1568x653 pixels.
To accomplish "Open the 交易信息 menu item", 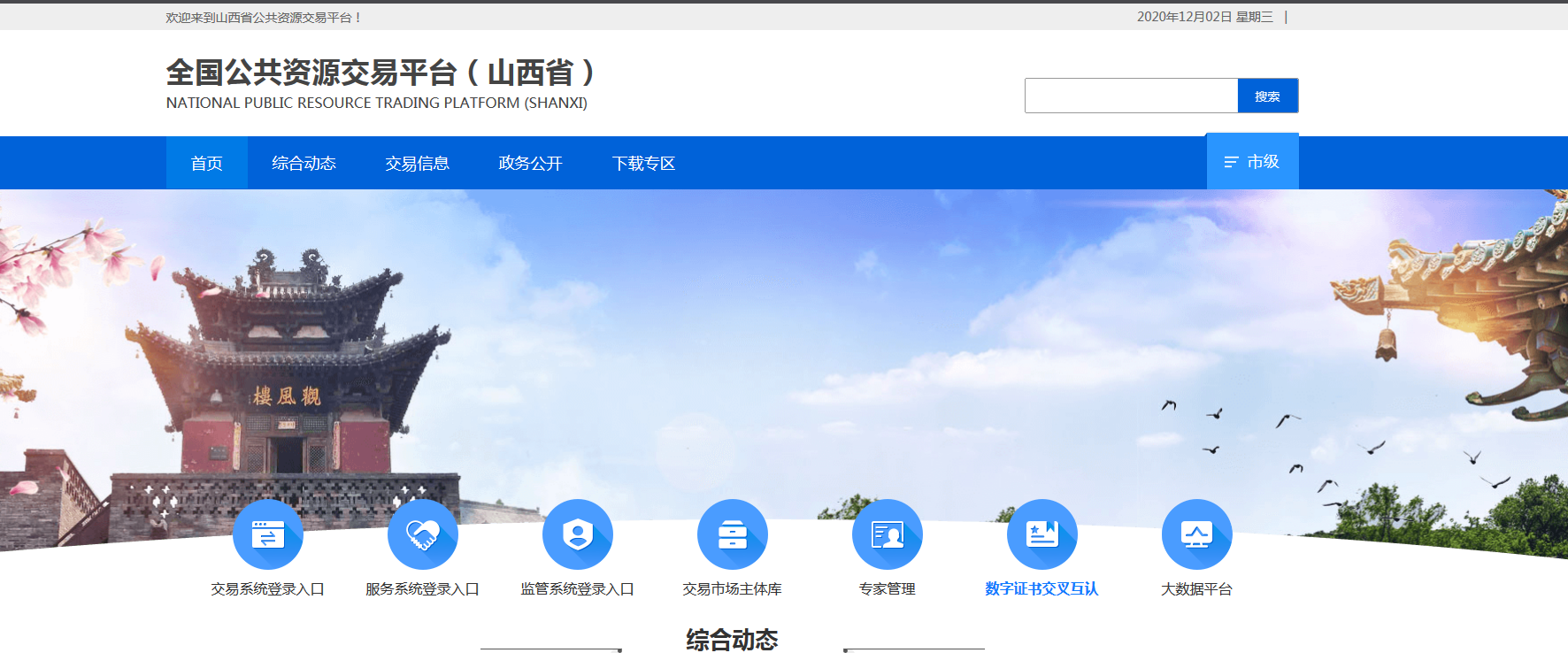I will (417, 163).
